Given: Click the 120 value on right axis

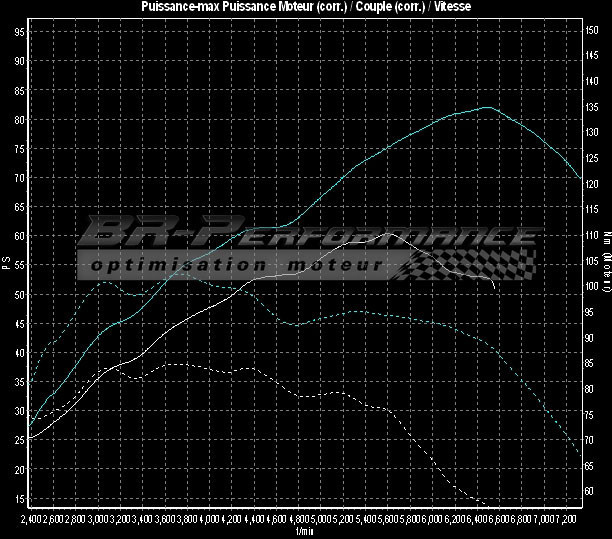Looking at the screenshot, I should point(592,184).
